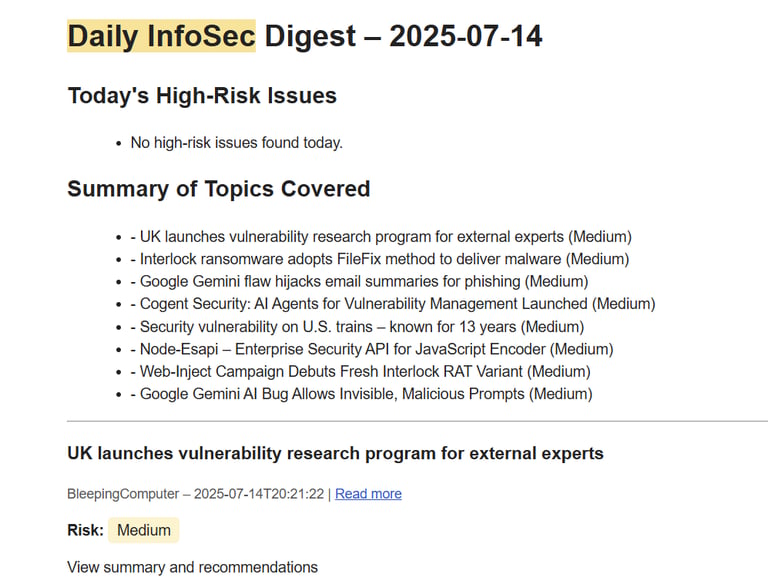The height and width of the screenshot is (581, 768).
Task: Select the highlighted Daily InfoSec text
Action: 161,36
